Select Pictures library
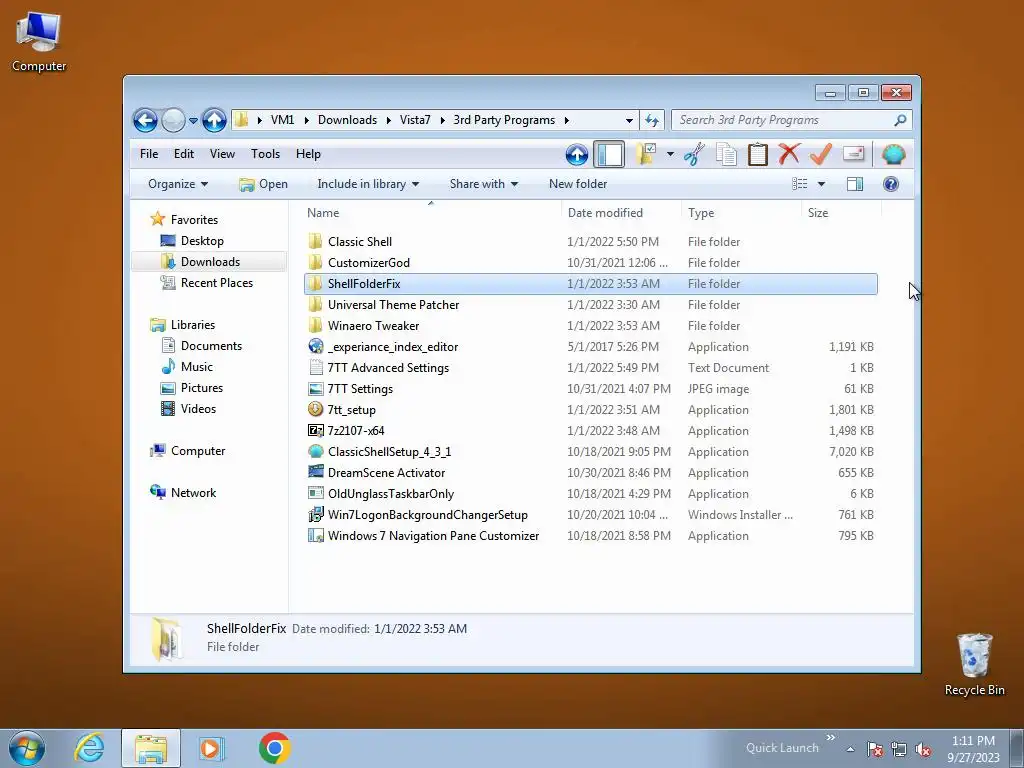 [202, 388]
